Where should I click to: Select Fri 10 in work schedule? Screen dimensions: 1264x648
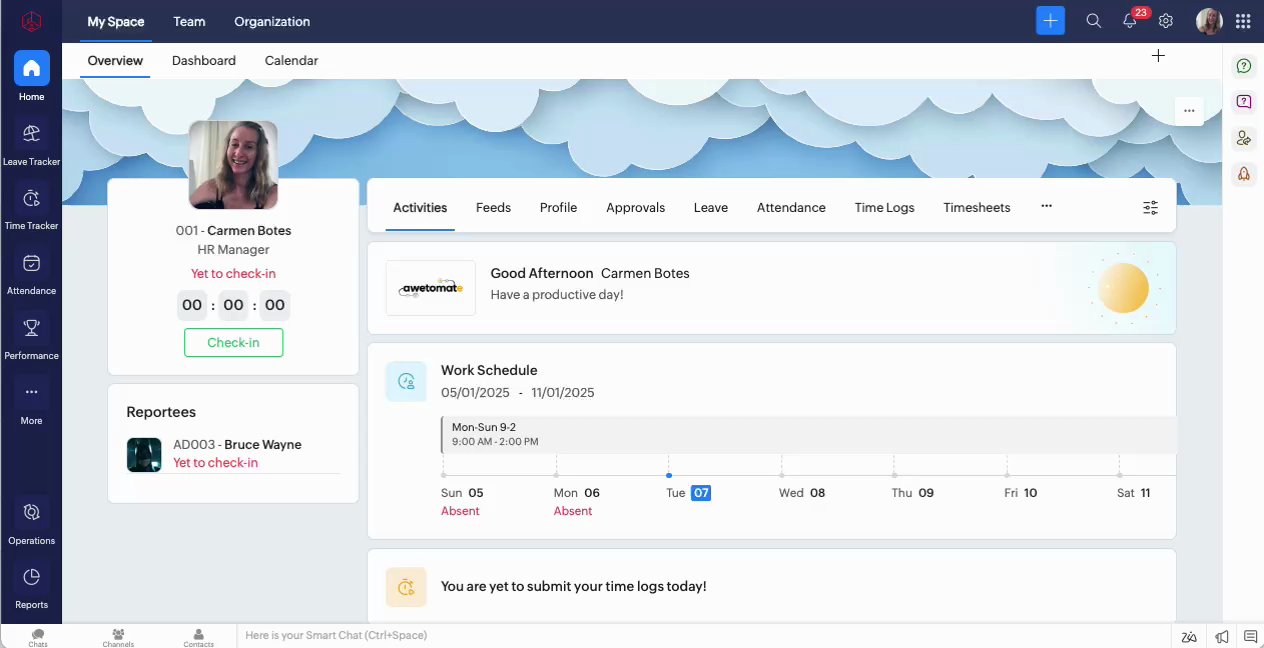pyautogui.click(x=1021, y=493)
